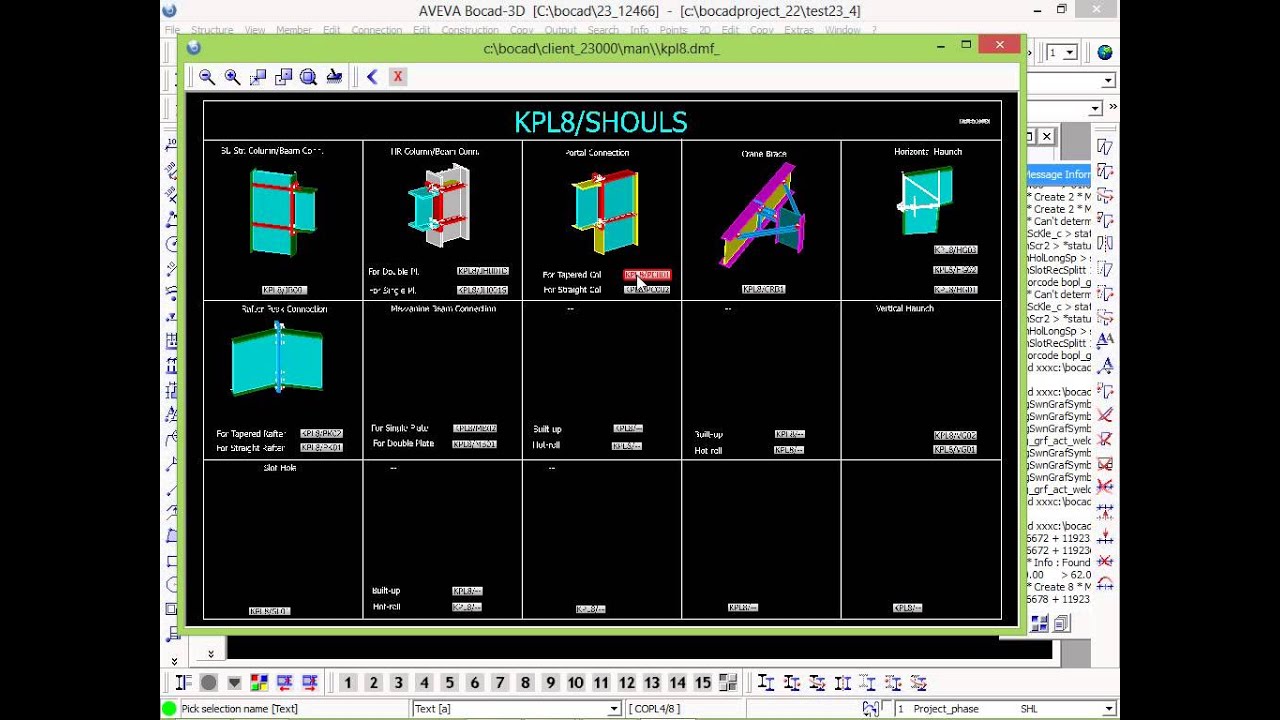Screen dimensions: 1280x720
Task: Click the Horizontal Haunch 3D thumbnail
Action: (x=926, y=201)
